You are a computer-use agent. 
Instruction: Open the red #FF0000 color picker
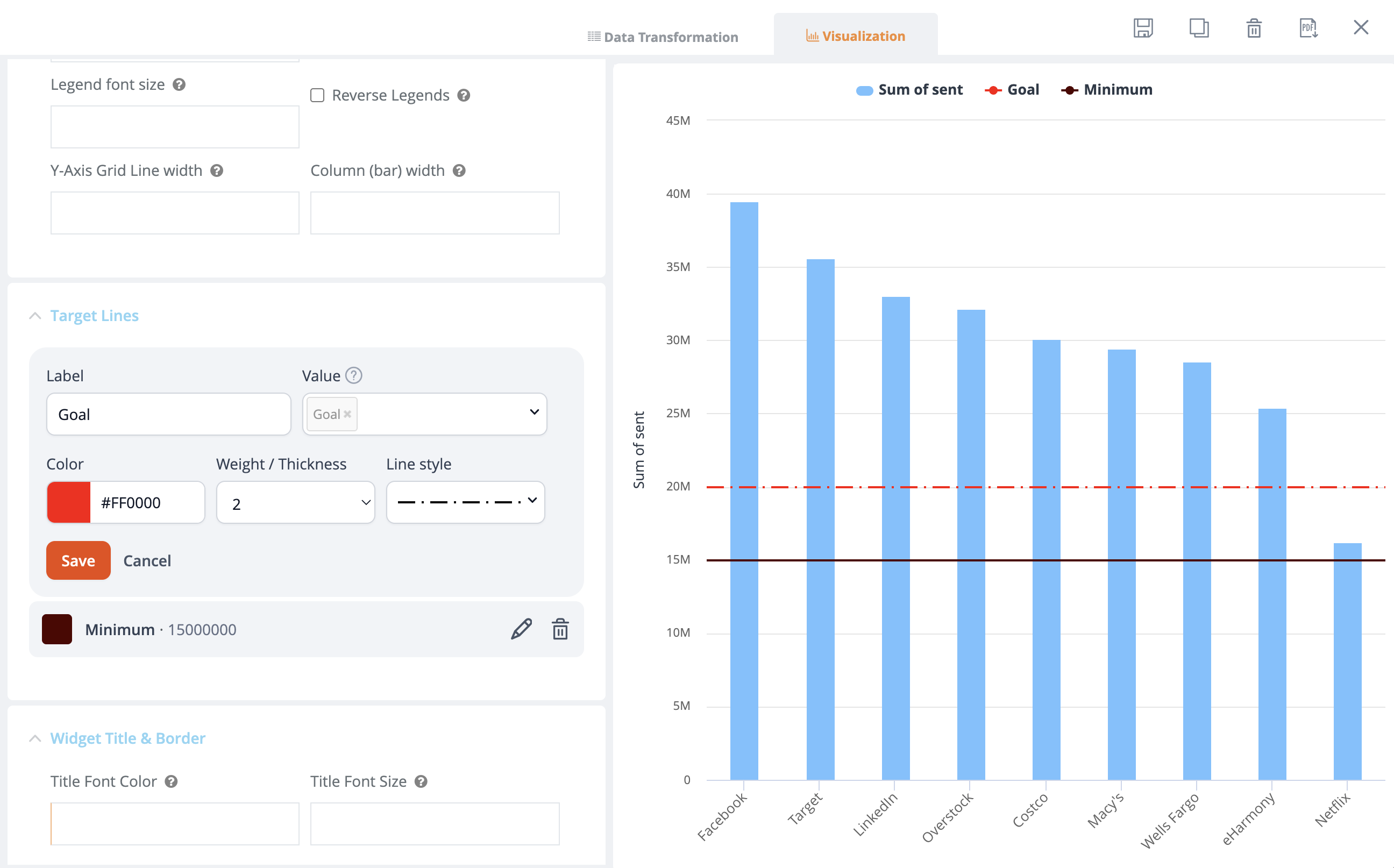click(68, 502)
